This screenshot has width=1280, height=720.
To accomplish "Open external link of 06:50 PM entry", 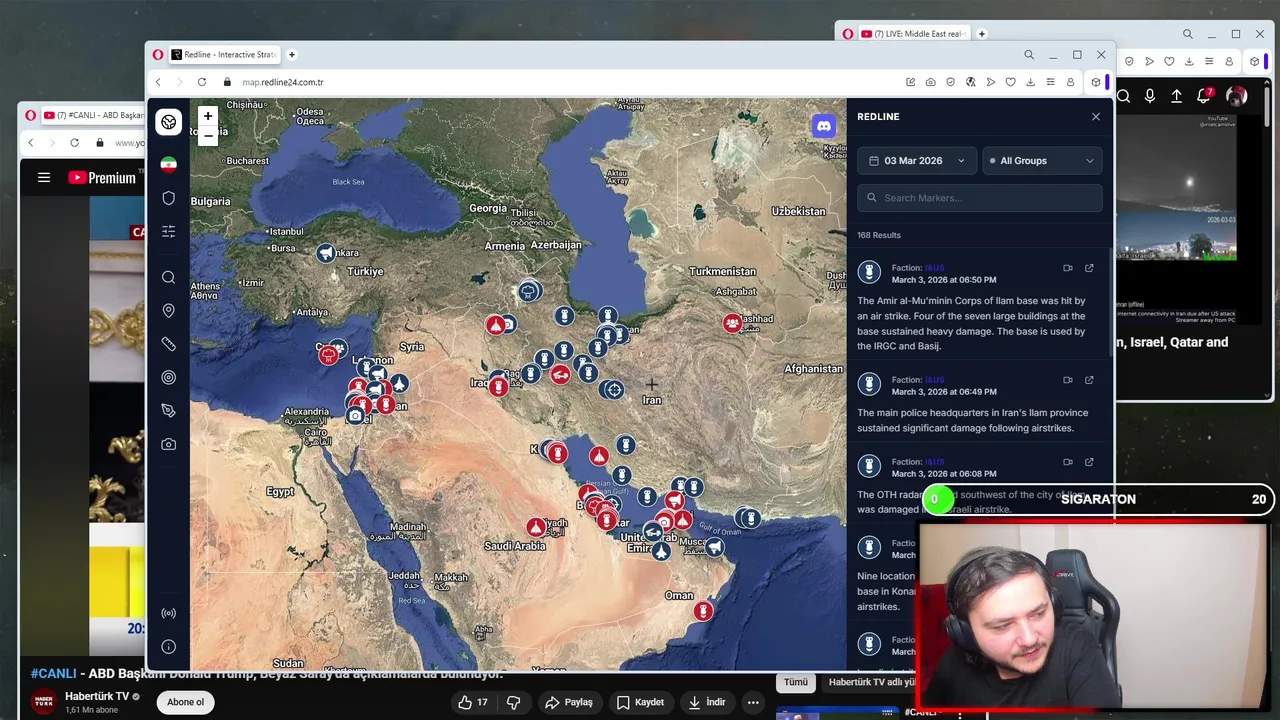I will 1089,268.
